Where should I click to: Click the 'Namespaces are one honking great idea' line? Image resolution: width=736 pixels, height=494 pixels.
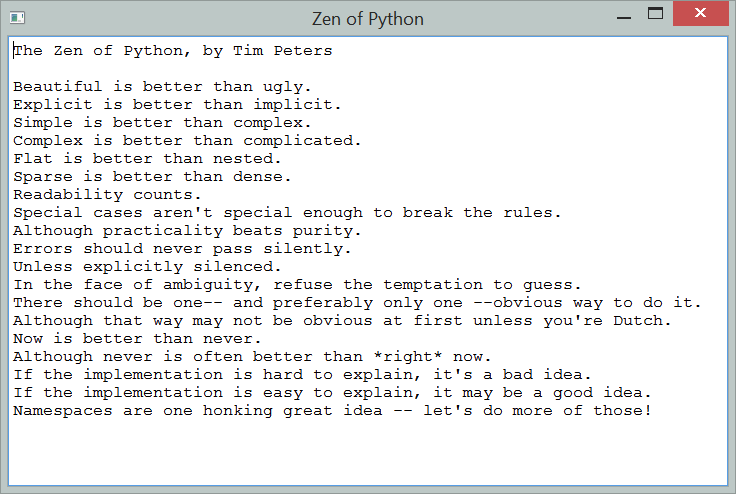coord(332,410)
